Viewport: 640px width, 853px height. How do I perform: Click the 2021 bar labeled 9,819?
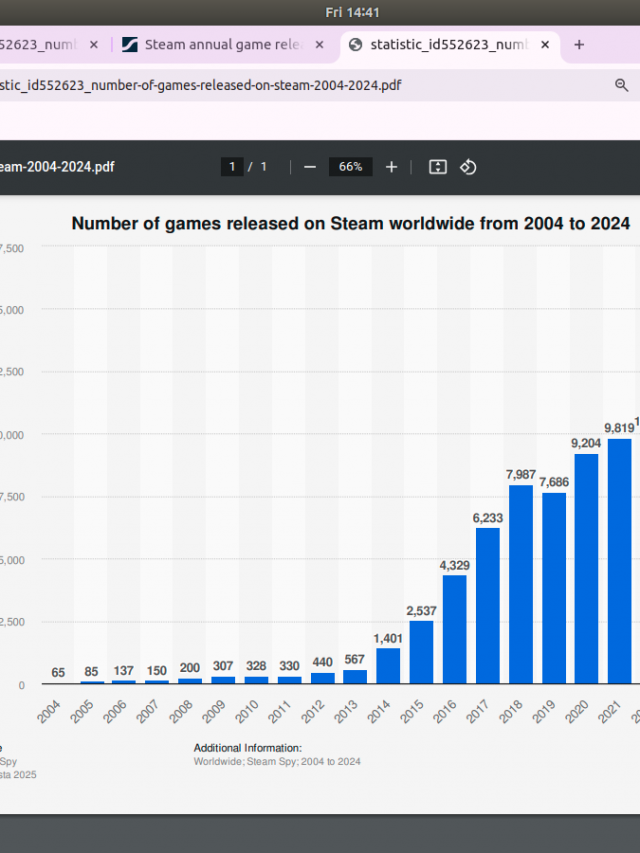(619, 560)
